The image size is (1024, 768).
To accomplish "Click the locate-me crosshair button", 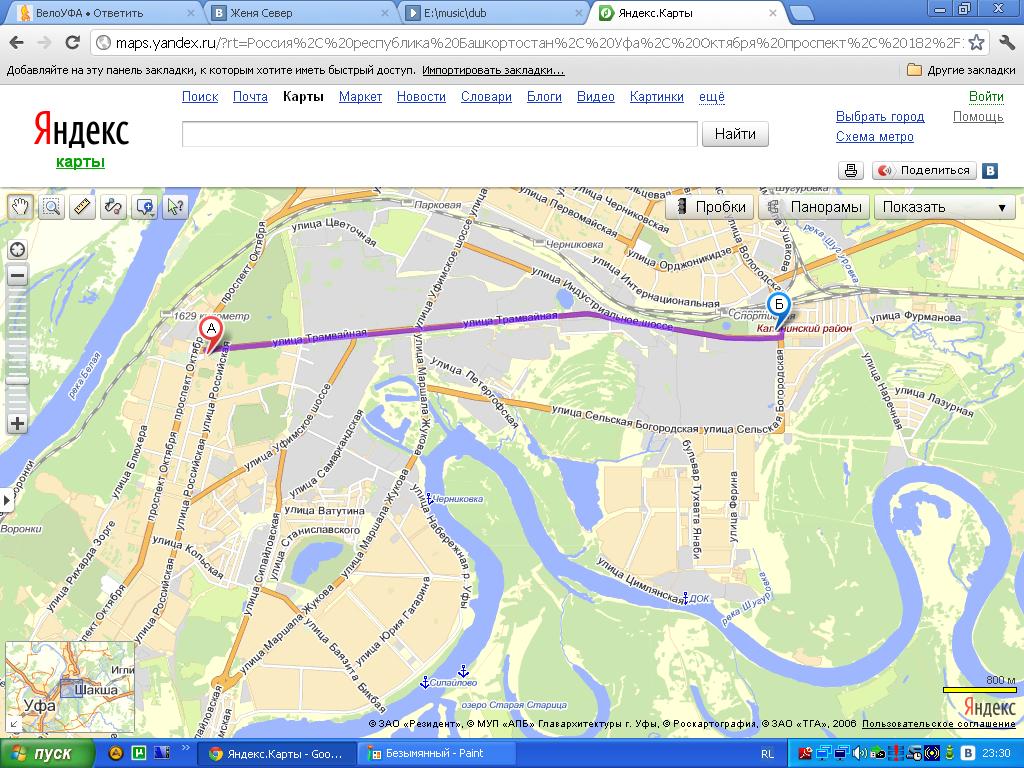I will click(18, 250).
